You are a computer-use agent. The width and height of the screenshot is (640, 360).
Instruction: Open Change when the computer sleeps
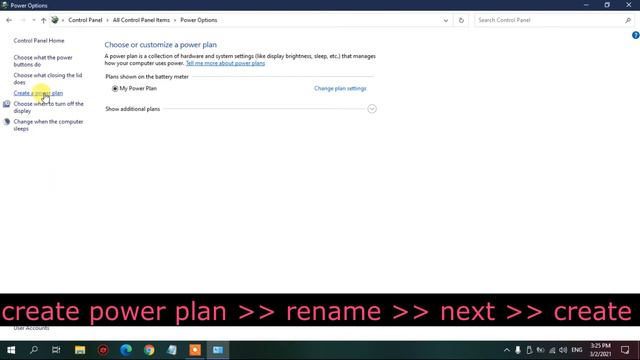[x=48, y=125]
